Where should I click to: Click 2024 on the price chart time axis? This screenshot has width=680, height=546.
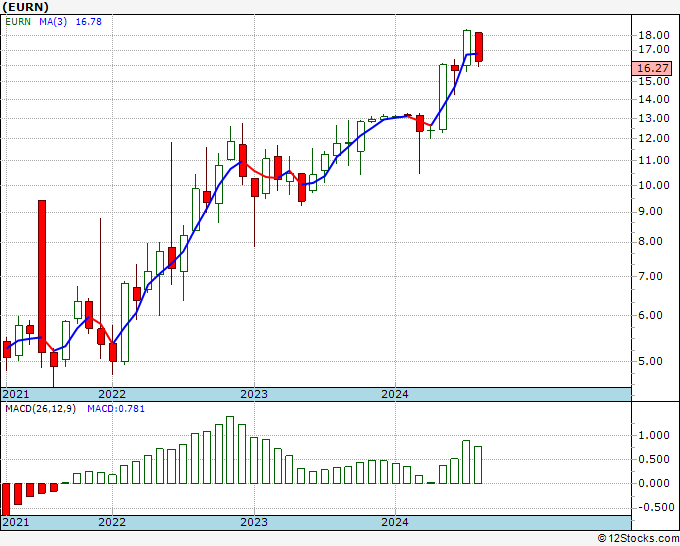395,394
